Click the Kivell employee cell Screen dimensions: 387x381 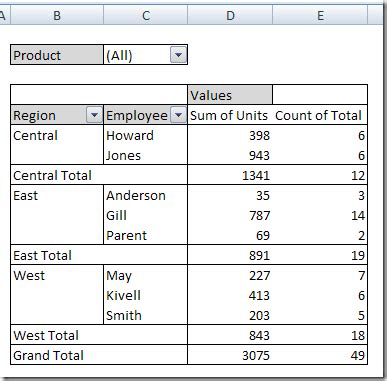coord(146,295)
